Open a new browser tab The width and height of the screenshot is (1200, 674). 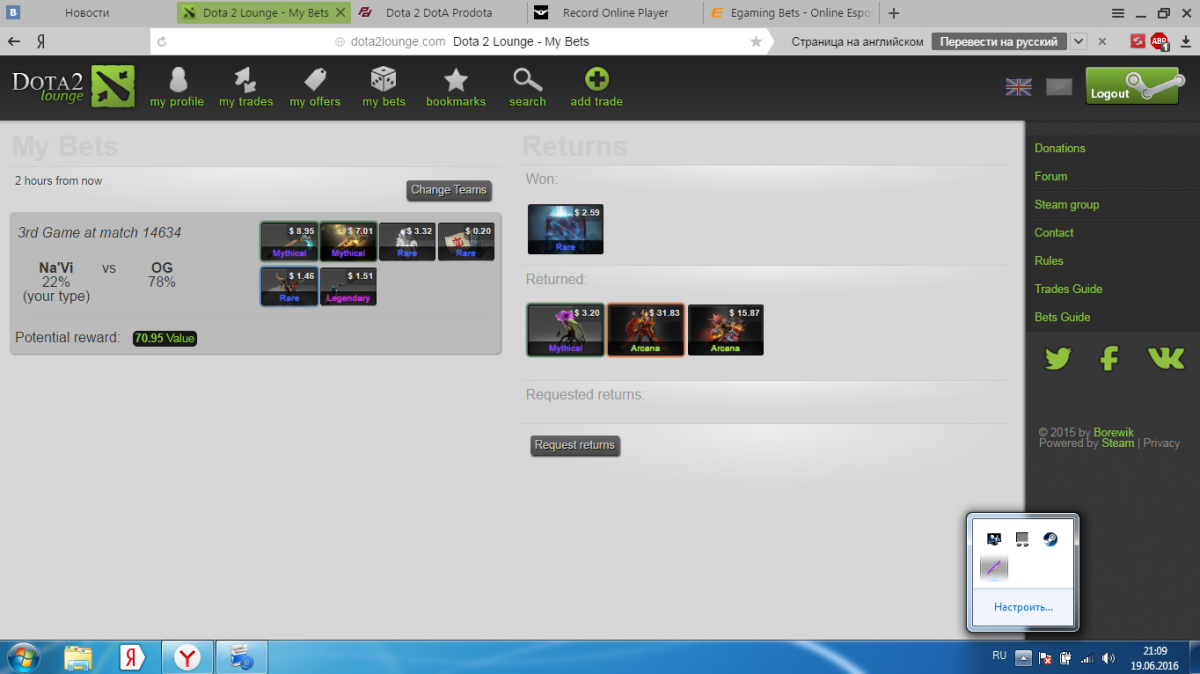coord(893,13)
